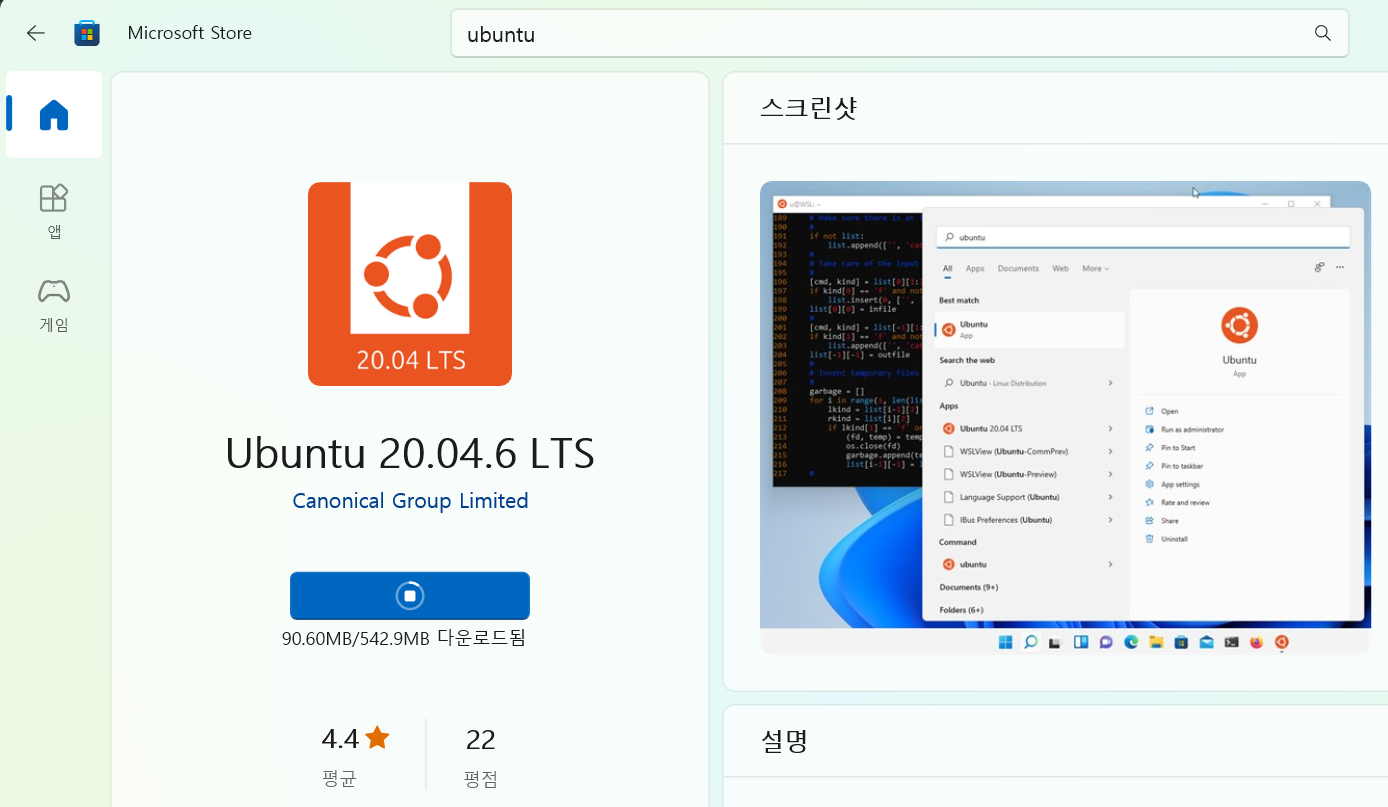
Task: Open Canonical Group Limited publisher link
Action: (410, 501)
